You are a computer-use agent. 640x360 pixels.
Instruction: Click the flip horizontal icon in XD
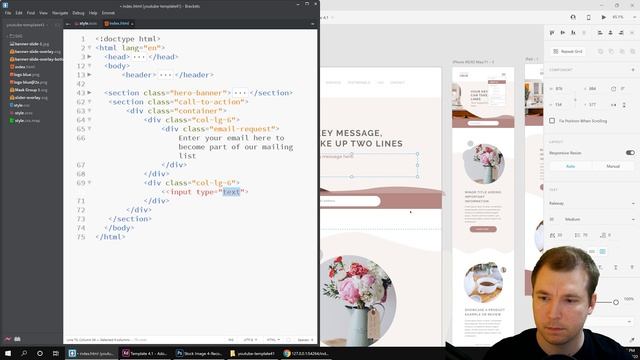pos(613,105)
